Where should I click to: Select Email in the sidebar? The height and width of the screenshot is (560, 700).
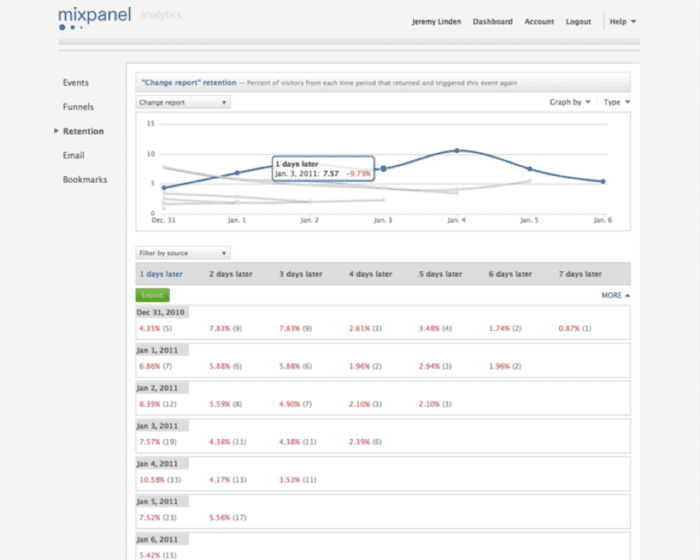coord(74,156)
